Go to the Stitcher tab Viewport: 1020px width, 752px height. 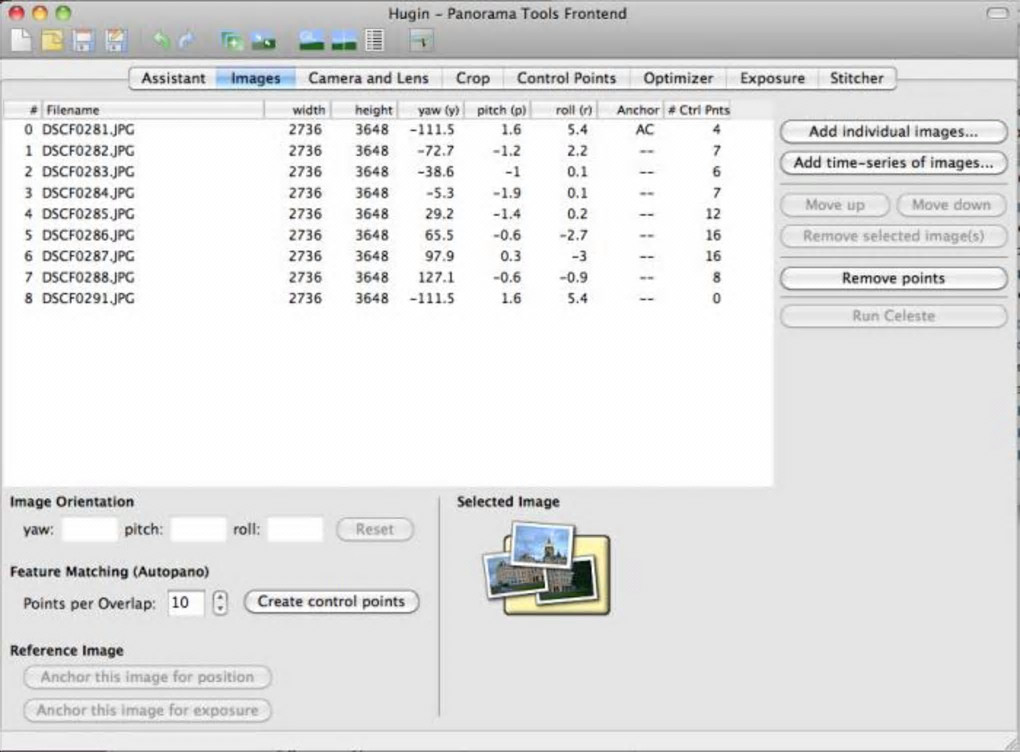point(856,78)
